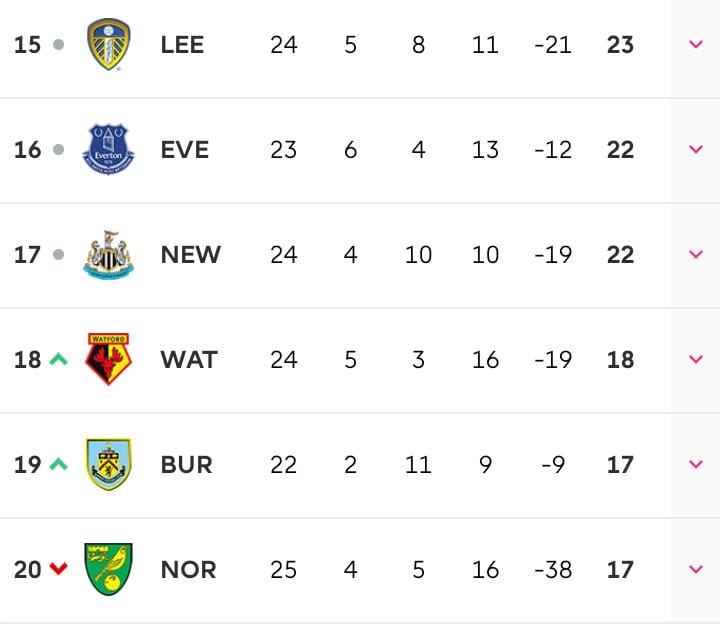Viewport: 720px width, 628px height.
Task: Open the EVE team name link
Action: [x=185, y=150]
